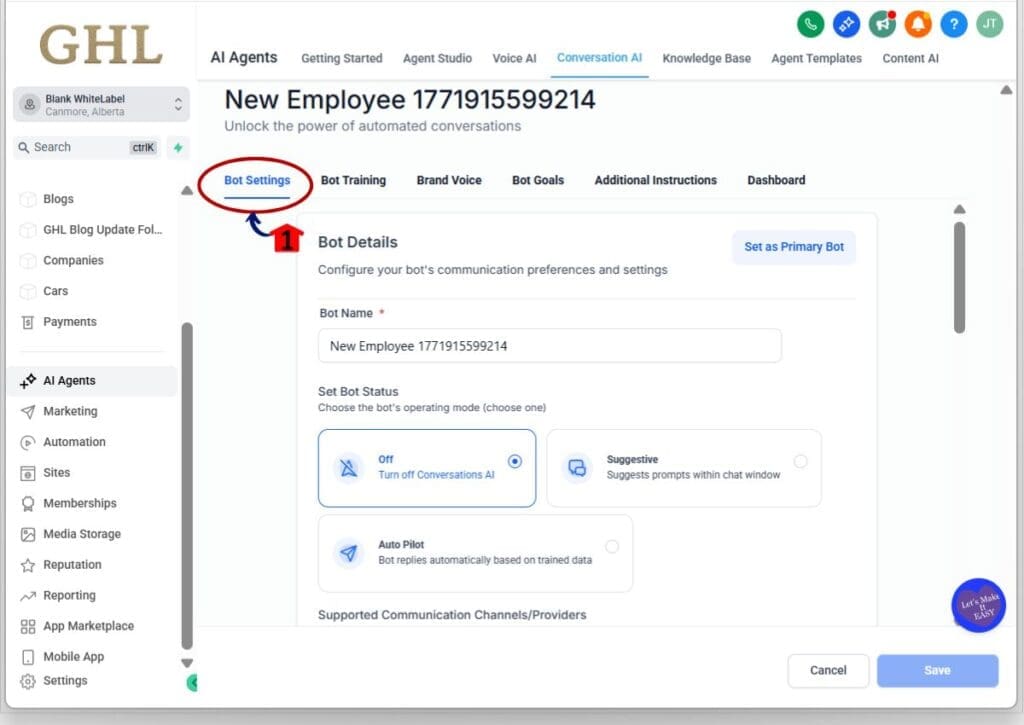The image size is (1024, 725).
Task: Open the Knowledge Base section
Action: pyautogui.click(x=706, y=59)
